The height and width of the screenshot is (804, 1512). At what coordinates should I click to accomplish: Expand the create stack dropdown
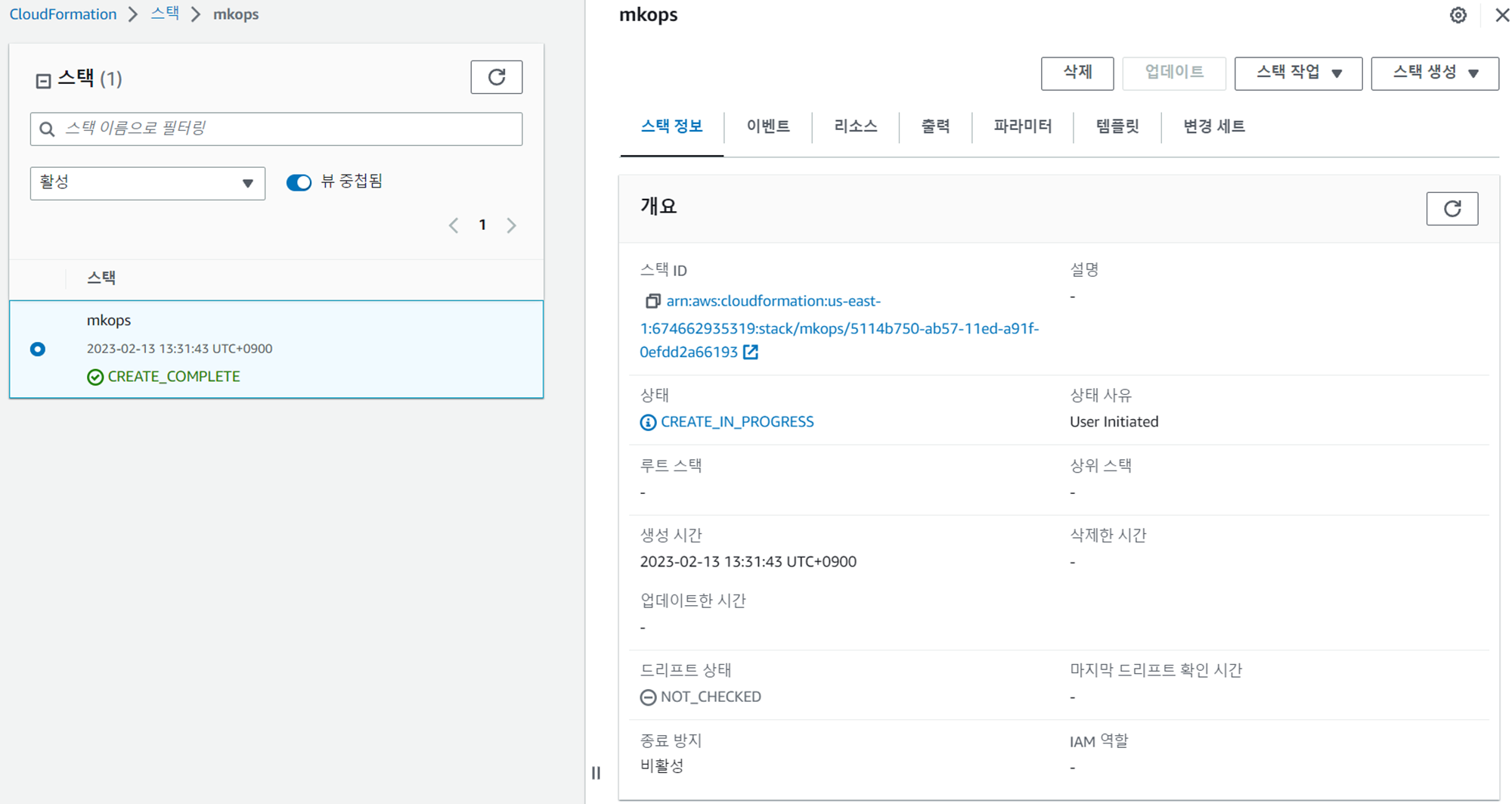(x=1434, y=73)
